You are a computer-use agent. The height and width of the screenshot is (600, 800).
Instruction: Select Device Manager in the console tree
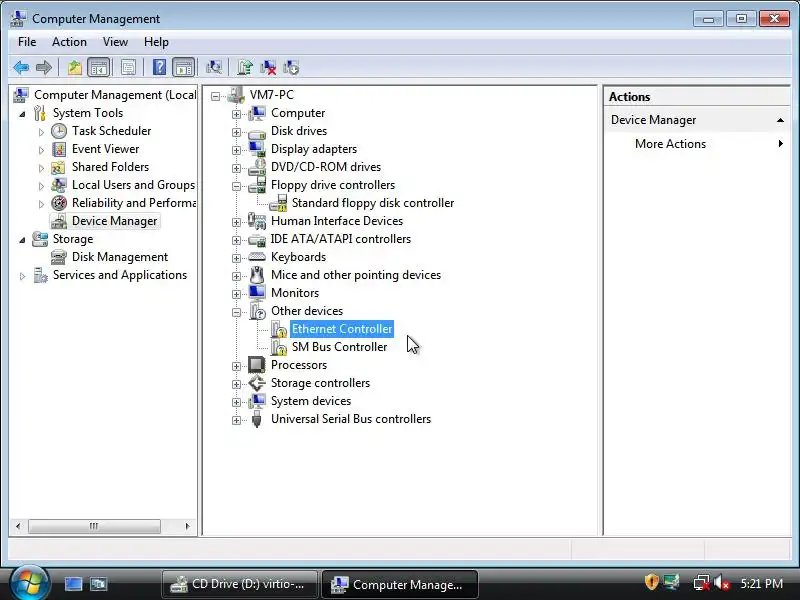(x=114, y=221)
